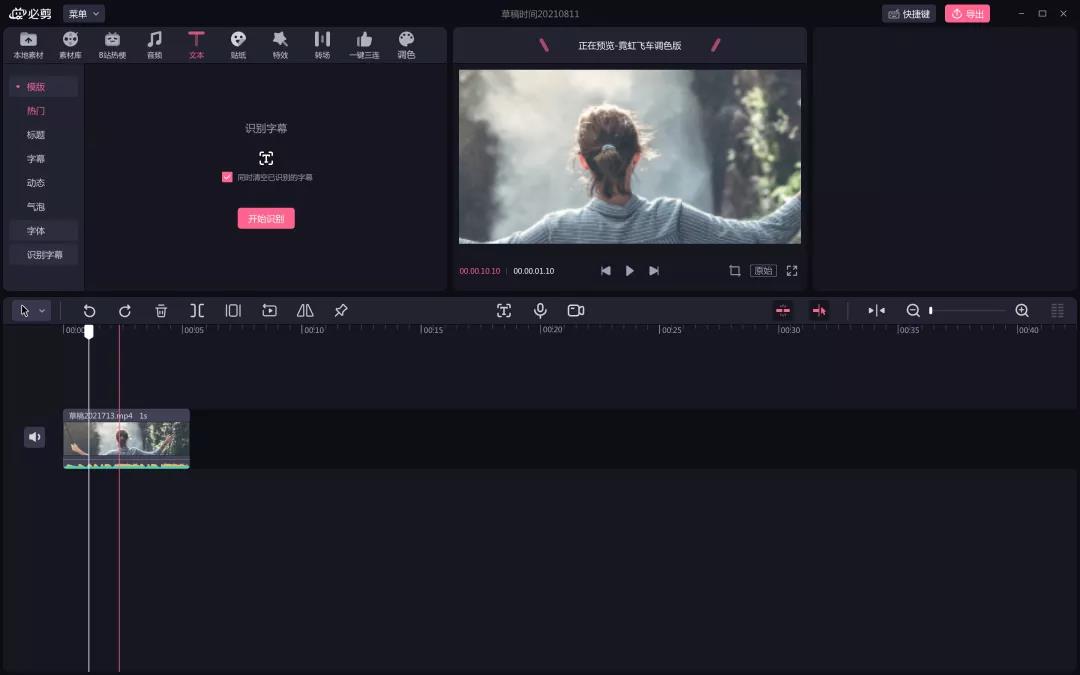Open the B站热梗 panel

pyautogui.click(x=112, y=45)
